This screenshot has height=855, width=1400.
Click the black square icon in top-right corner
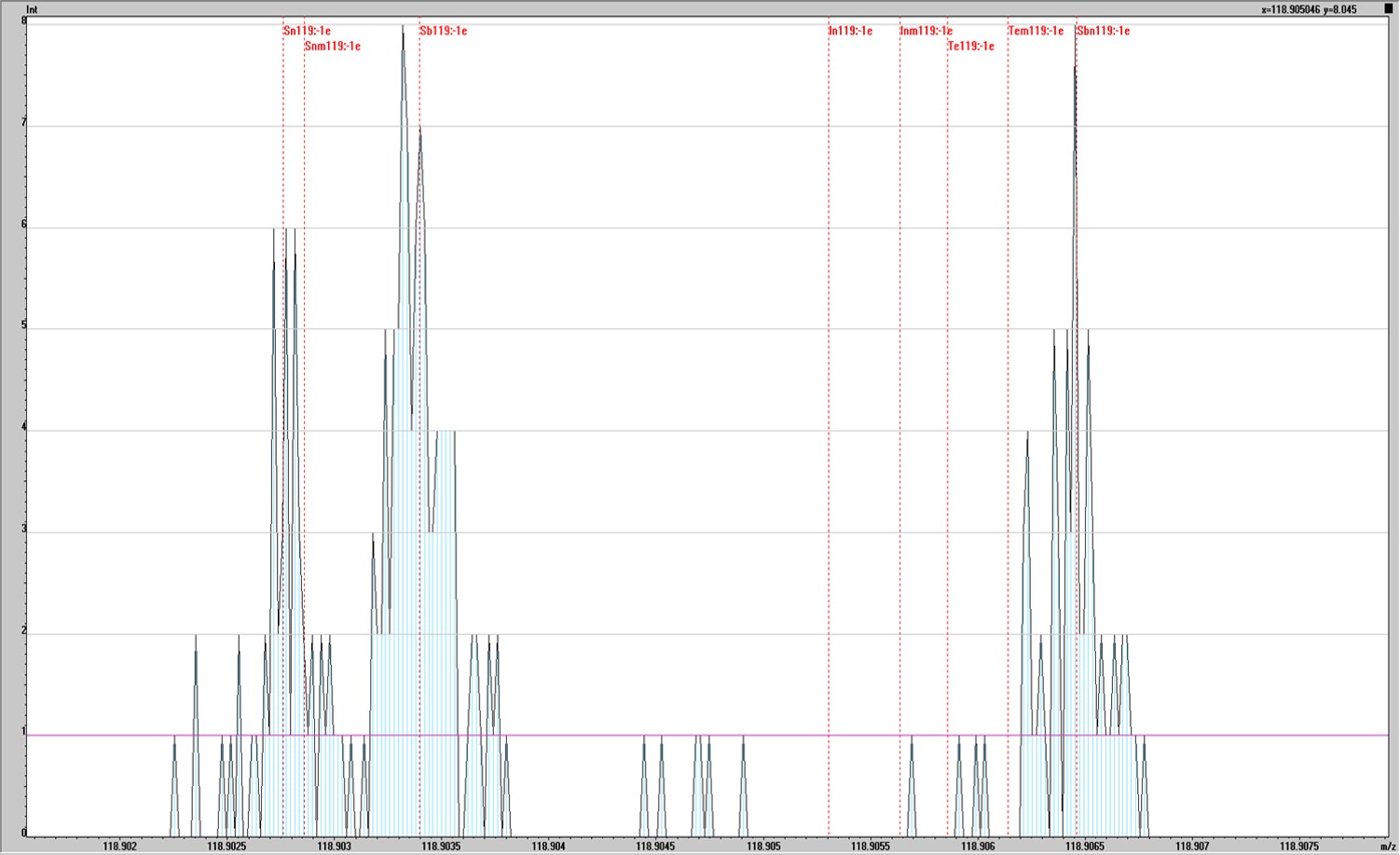click(1387, 9)
